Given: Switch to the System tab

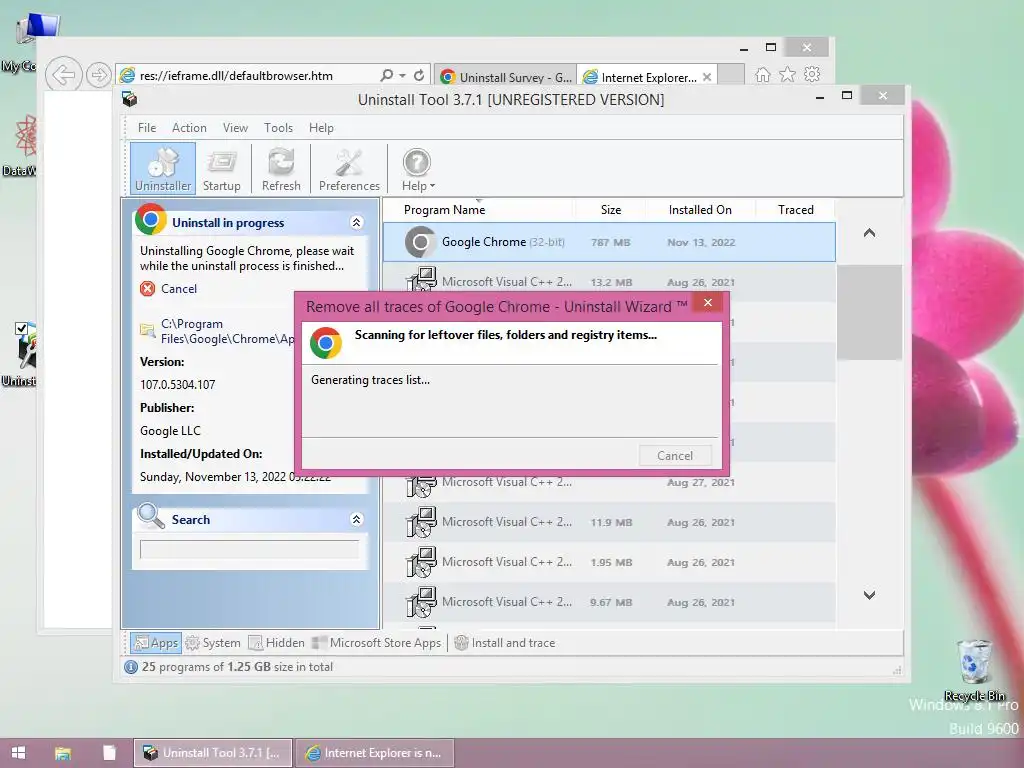Looking at the screenshot, I should click(x=213, y=643).
